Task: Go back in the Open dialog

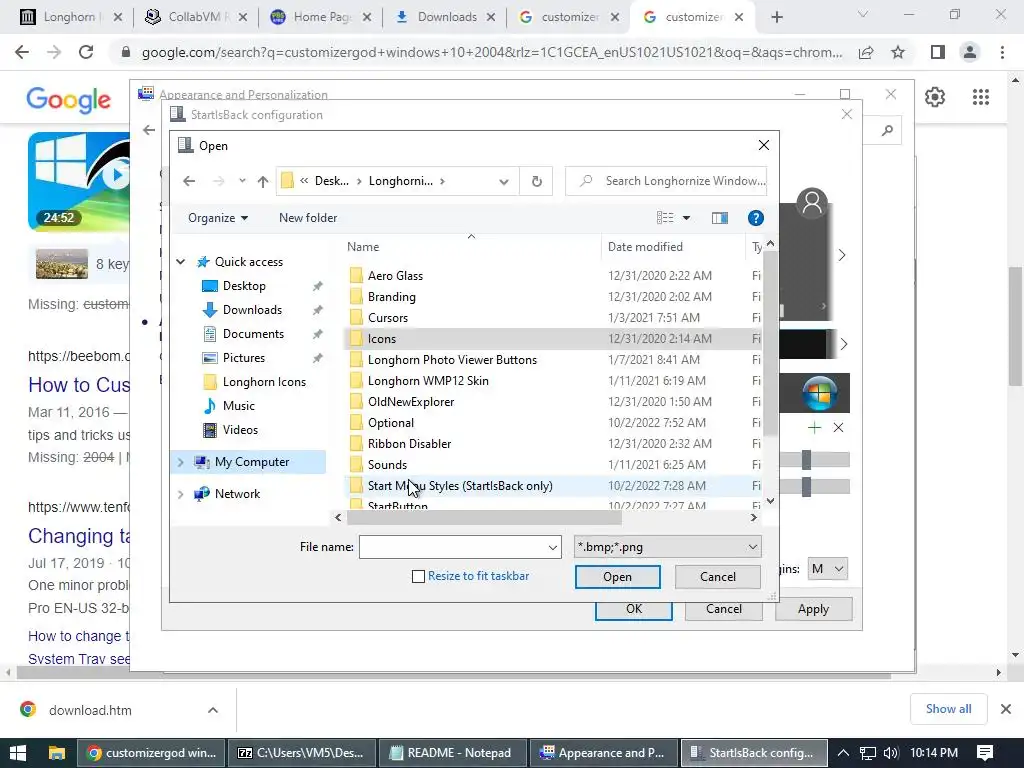Action: [189, 181]
